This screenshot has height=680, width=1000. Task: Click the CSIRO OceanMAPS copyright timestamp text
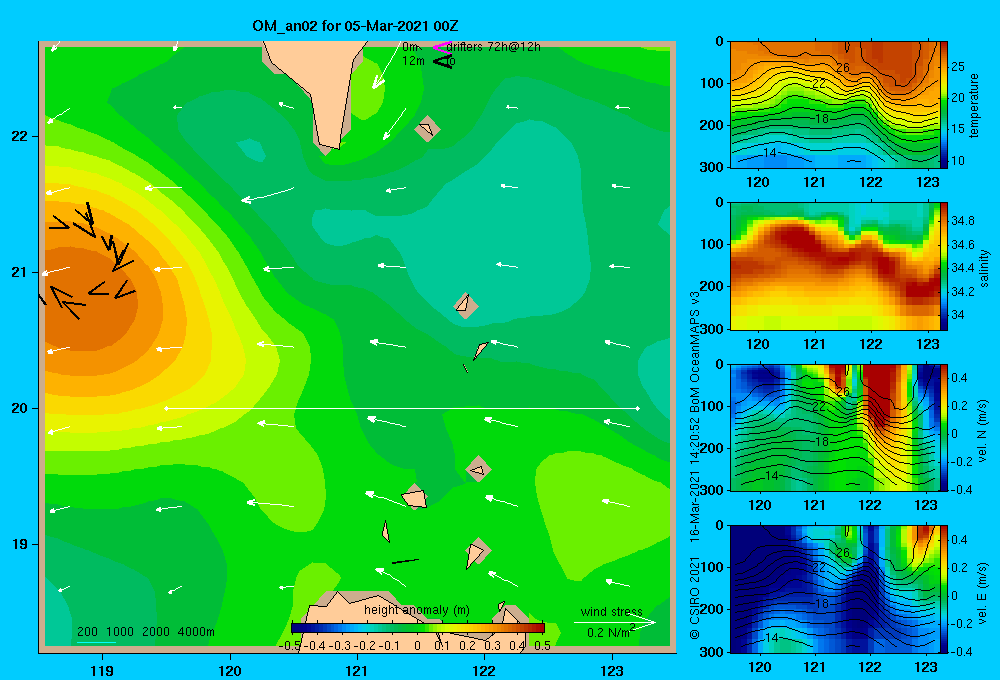695,464
